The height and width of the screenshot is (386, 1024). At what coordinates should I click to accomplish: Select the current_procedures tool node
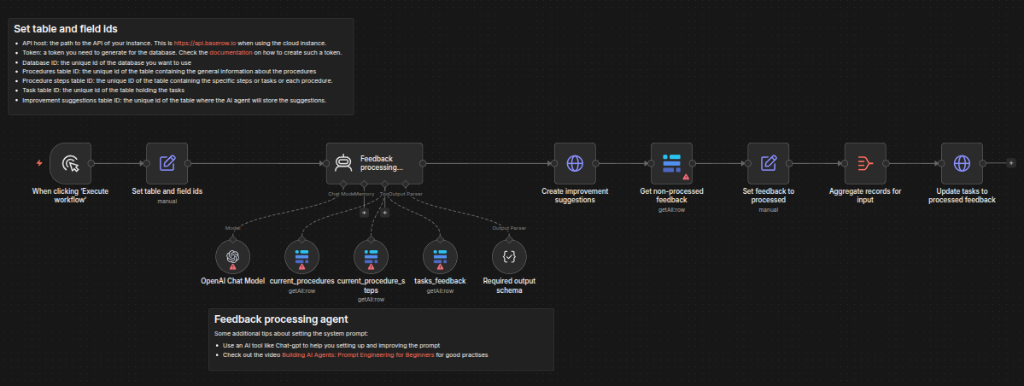(x=302, y=257)
